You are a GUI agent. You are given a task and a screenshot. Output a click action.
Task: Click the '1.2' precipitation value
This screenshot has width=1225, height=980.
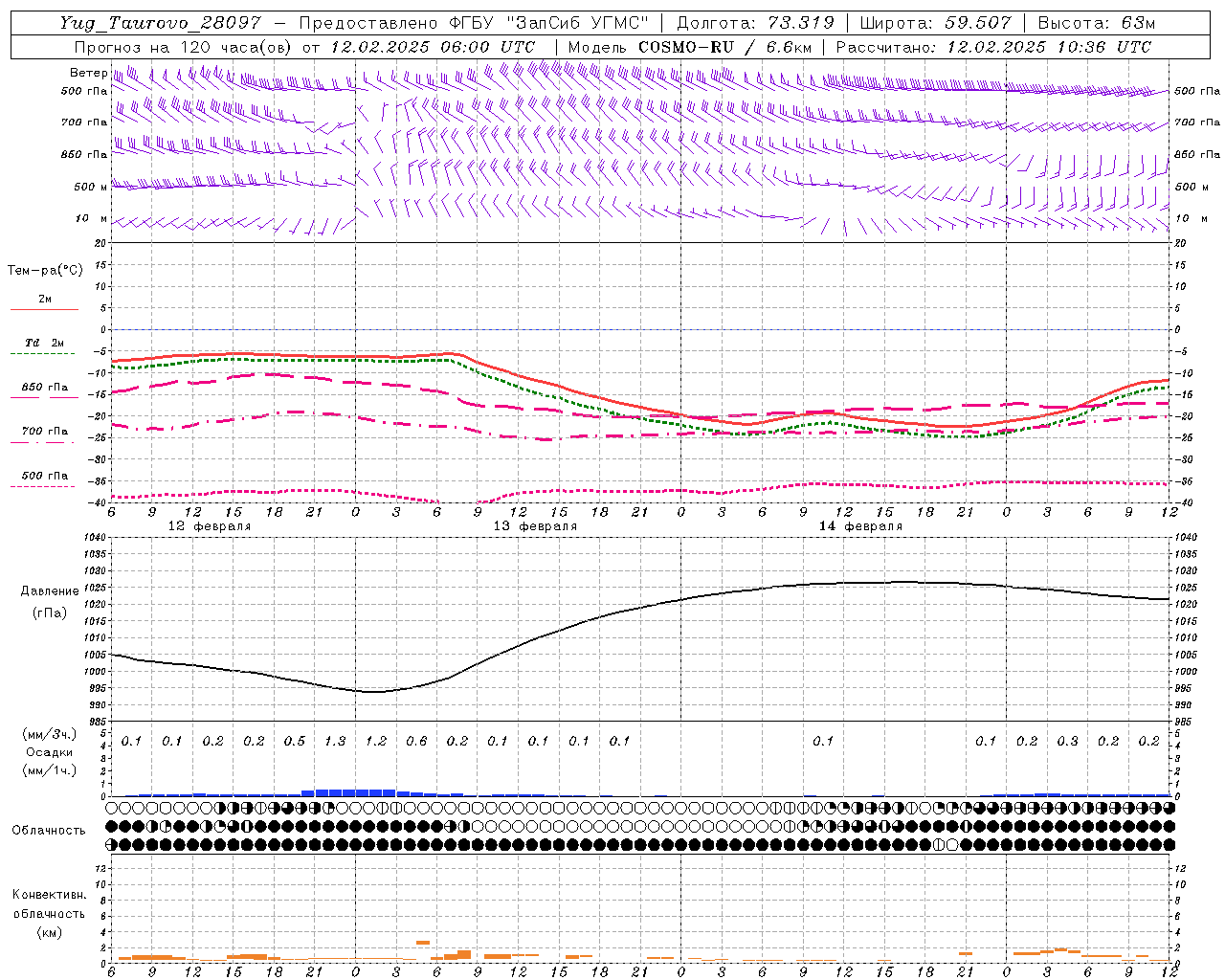(376, 741)
